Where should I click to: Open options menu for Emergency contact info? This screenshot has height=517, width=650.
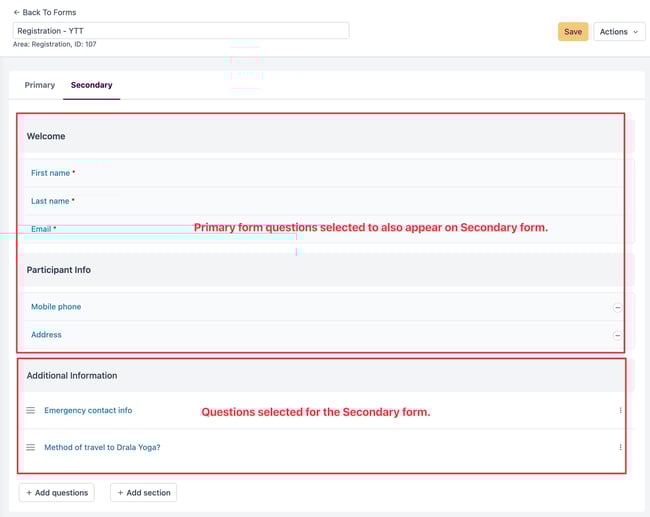620,410
